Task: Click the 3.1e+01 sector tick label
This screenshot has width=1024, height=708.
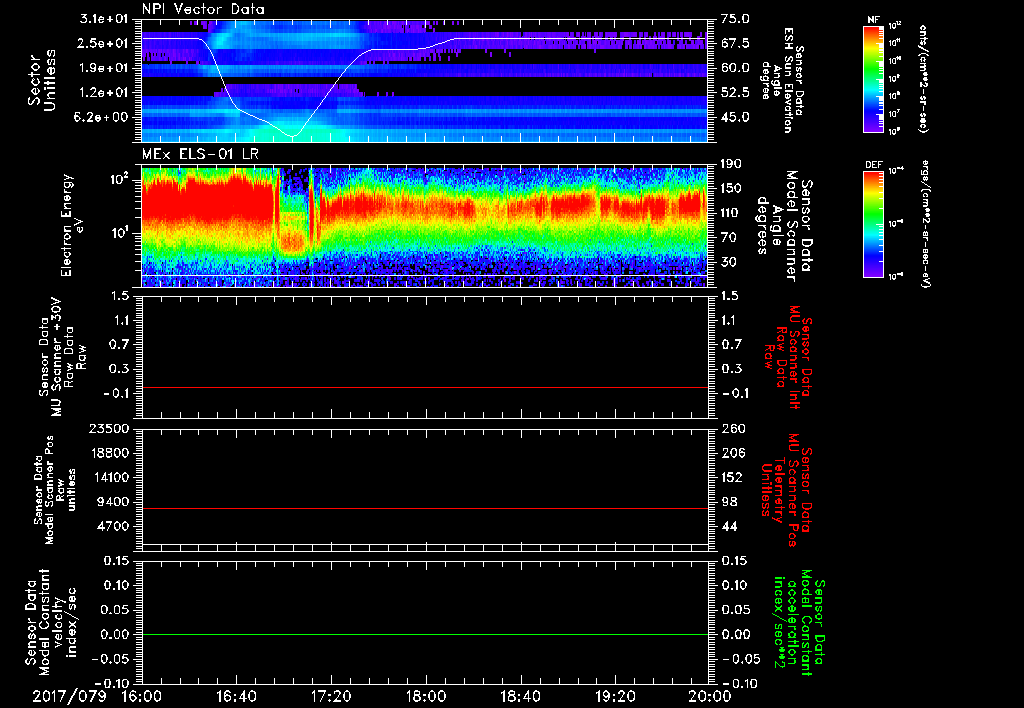Action: coord(104,19)
